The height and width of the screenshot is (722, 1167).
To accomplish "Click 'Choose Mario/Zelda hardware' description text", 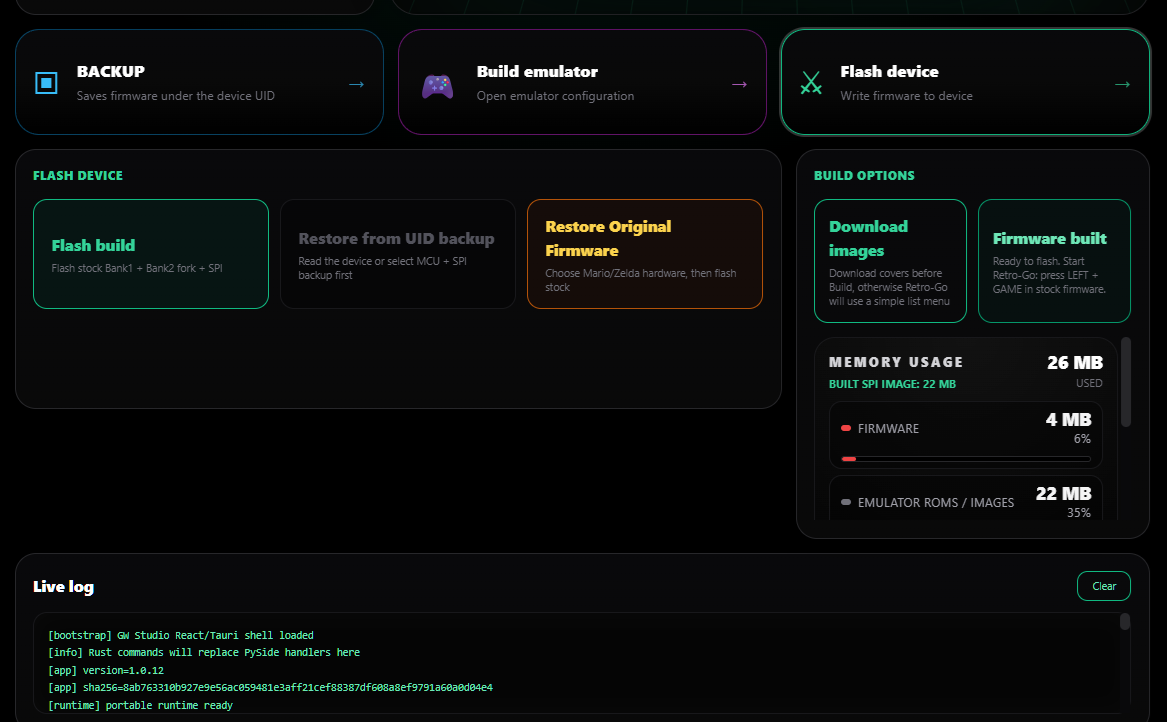I will 641,280.
